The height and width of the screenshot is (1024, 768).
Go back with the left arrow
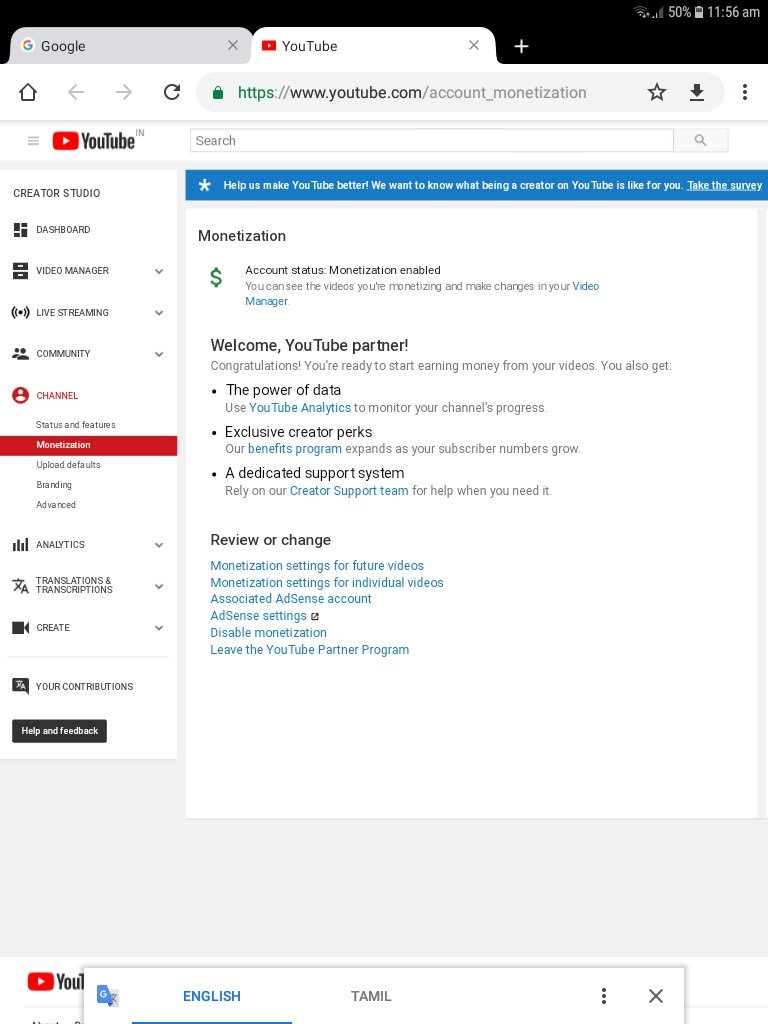[76, 92]
